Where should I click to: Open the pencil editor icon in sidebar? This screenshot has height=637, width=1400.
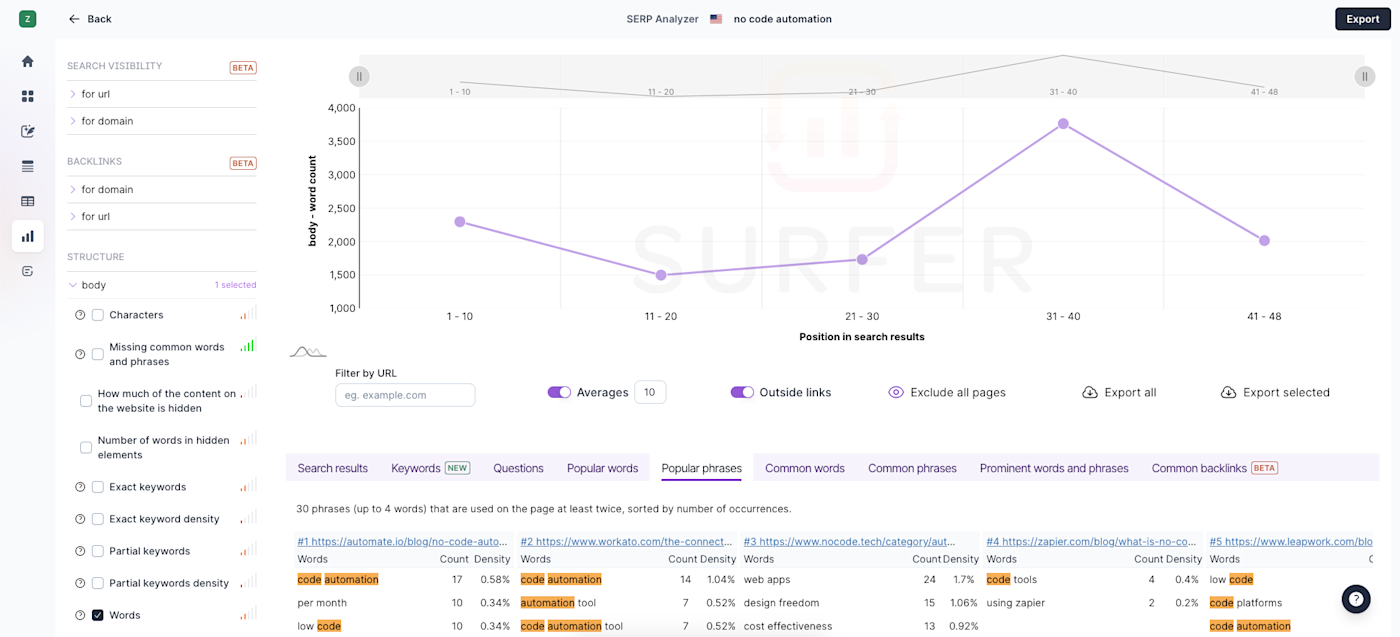(x=27, y=131)
